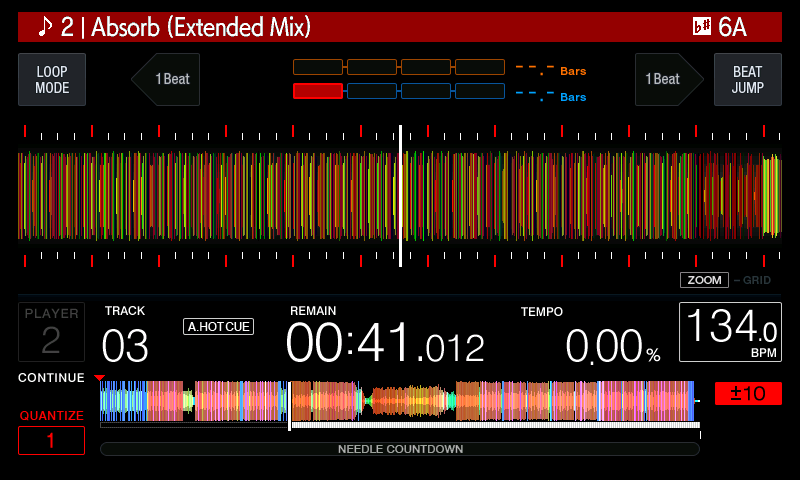This screenshot has width=800, height=480.
Task: Click the red cue marker triangle above overview waveform
Action: coord(99,377)
